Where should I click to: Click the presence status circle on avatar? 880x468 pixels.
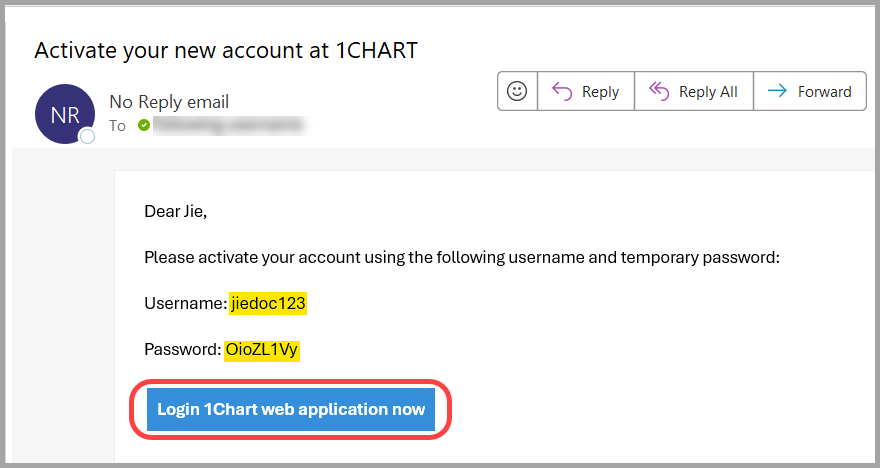point(87,136)
